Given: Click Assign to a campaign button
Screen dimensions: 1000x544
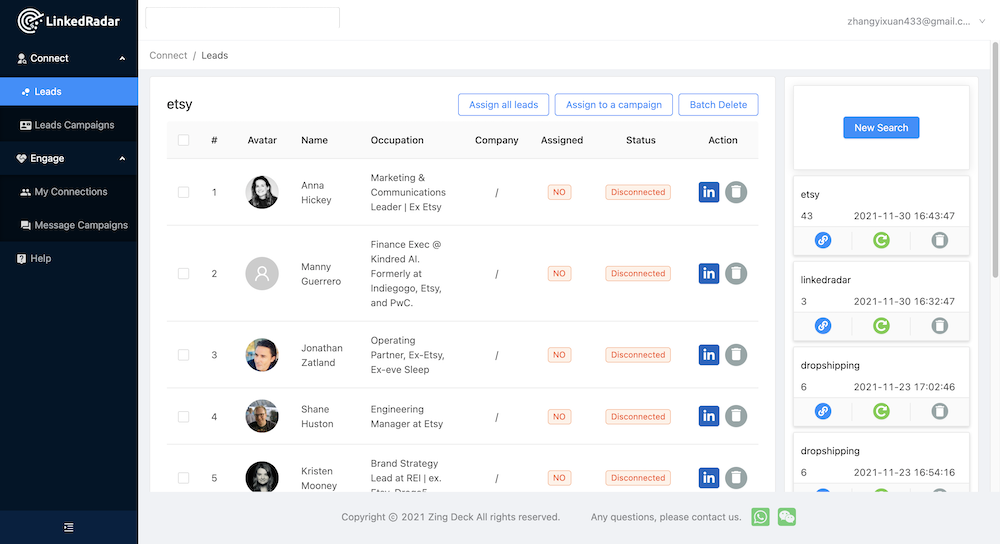Looking at the screenshot, I should tap(614, 105).
